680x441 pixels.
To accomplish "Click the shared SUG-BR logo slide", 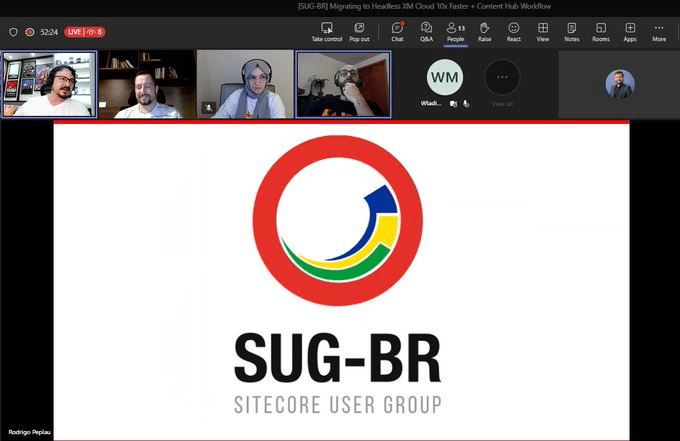I will tap(341, 280).
